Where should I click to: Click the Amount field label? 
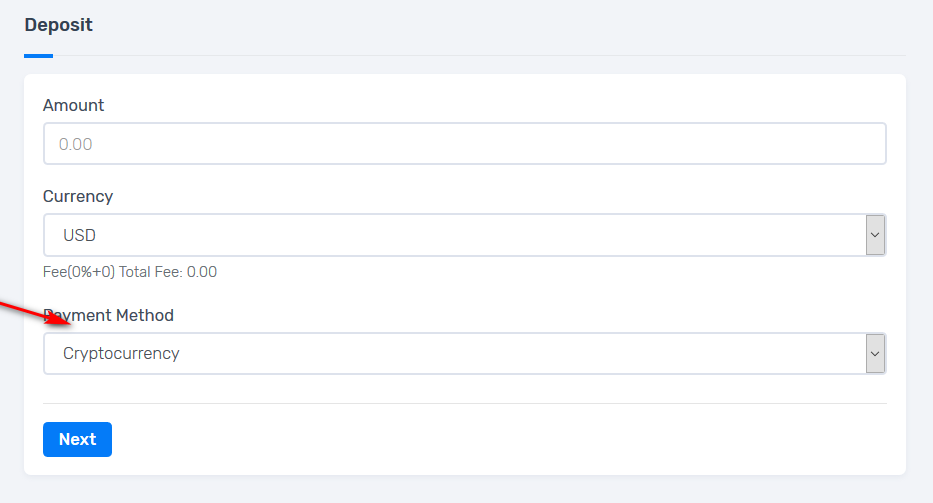[73, 105]
